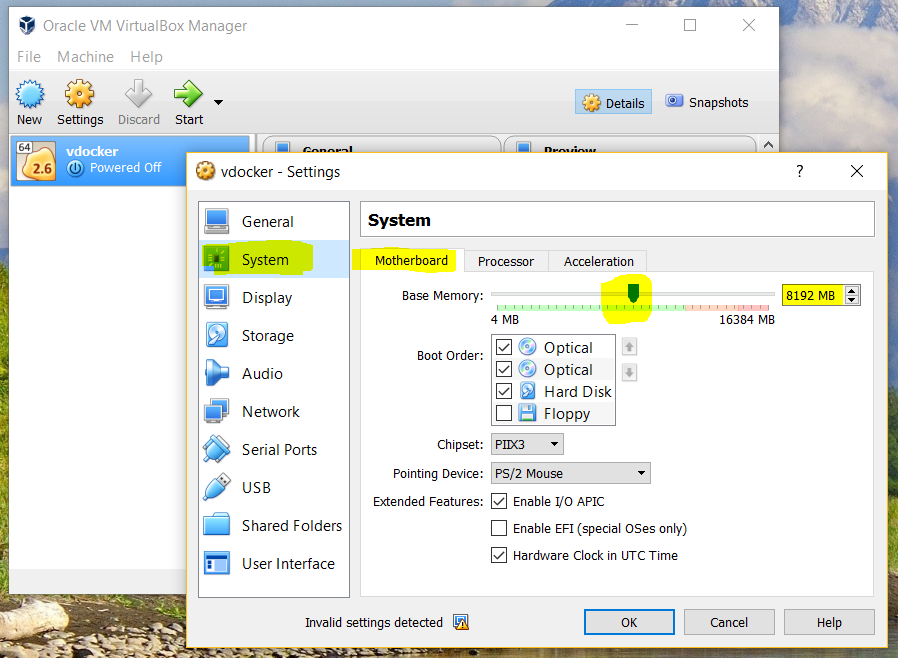Click the question mark help icon

click(799, 171)
